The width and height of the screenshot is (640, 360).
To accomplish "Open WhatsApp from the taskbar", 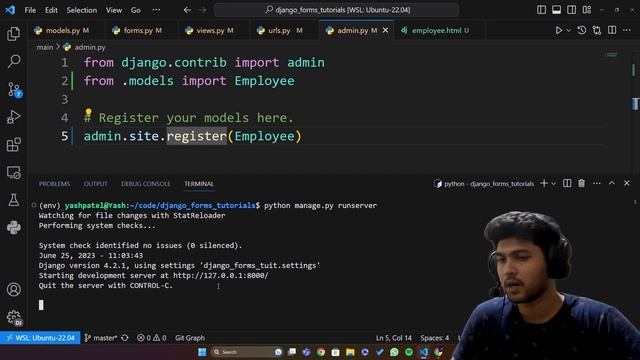I will (x=394, y=352).
